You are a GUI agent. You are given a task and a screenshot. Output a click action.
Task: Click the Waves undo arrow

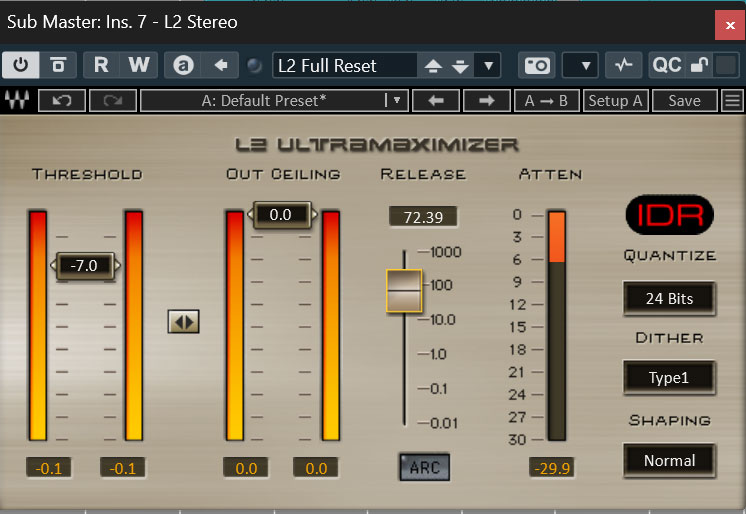pyautogui.click(x=61, y=101)
